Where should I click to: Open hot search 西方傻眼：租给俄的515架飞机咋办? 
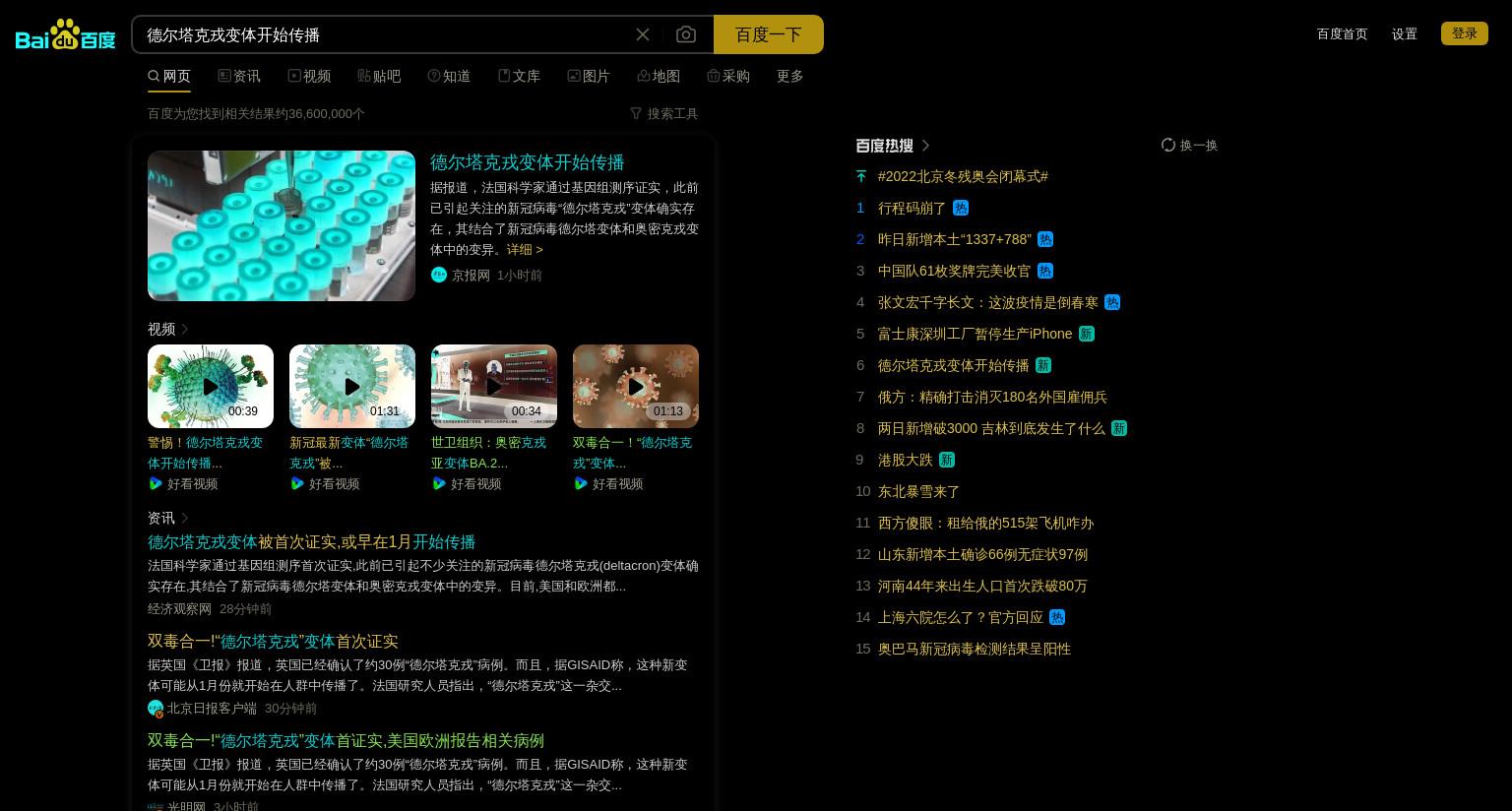tap(985, 523)
